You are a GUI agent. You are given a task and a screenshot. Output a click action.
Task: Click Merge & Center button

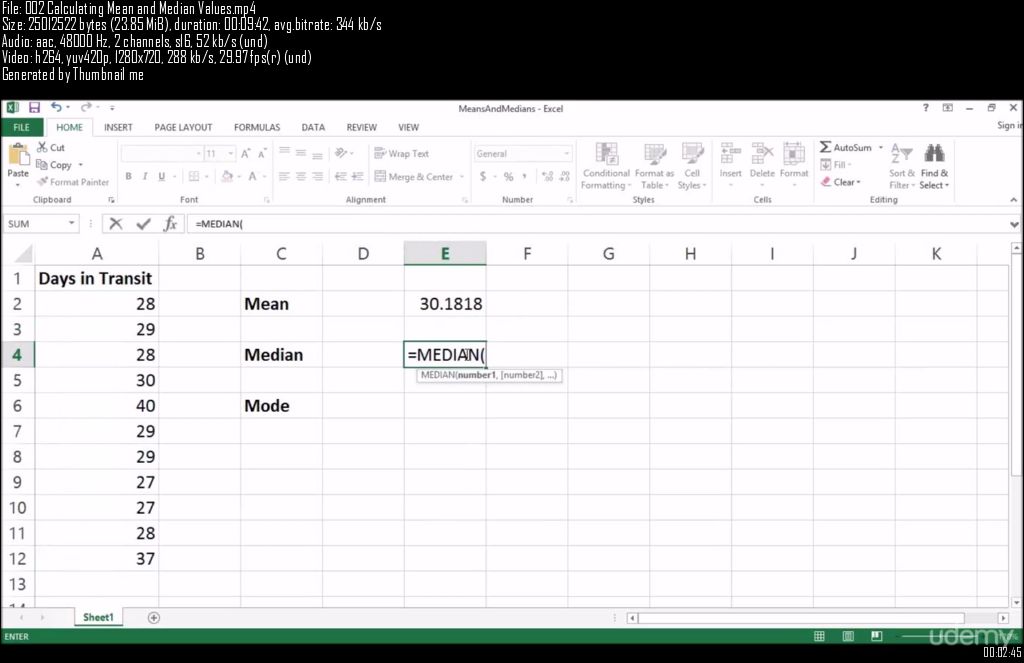coord(413,176)
